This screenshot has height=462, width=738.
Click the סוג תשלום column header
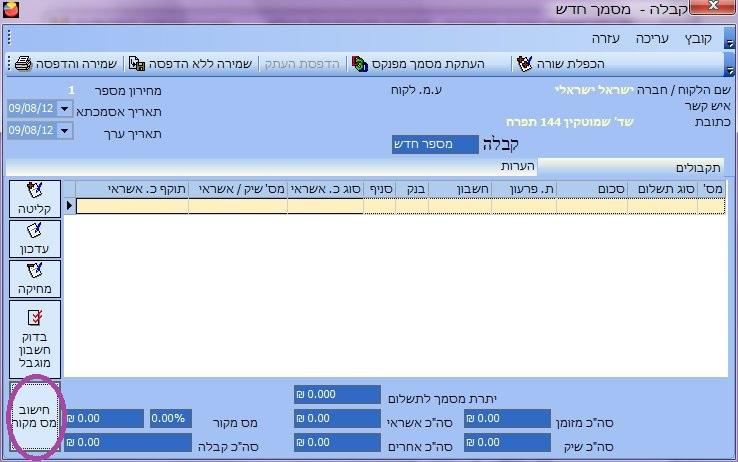(662, 189)
